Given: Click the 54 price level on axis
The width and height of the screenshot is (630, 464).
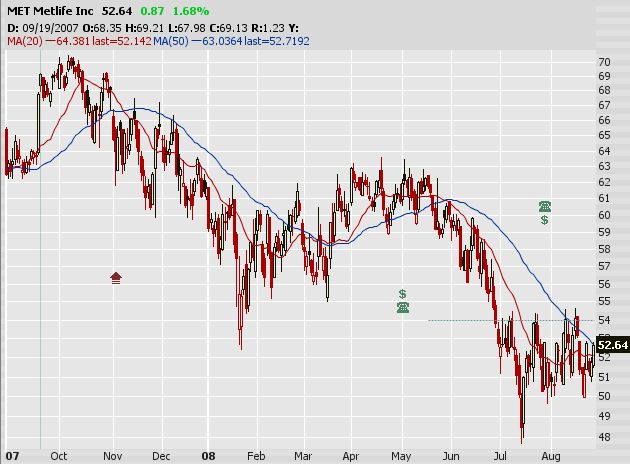Looking at the screenshot, I should [x=604, y=320].
